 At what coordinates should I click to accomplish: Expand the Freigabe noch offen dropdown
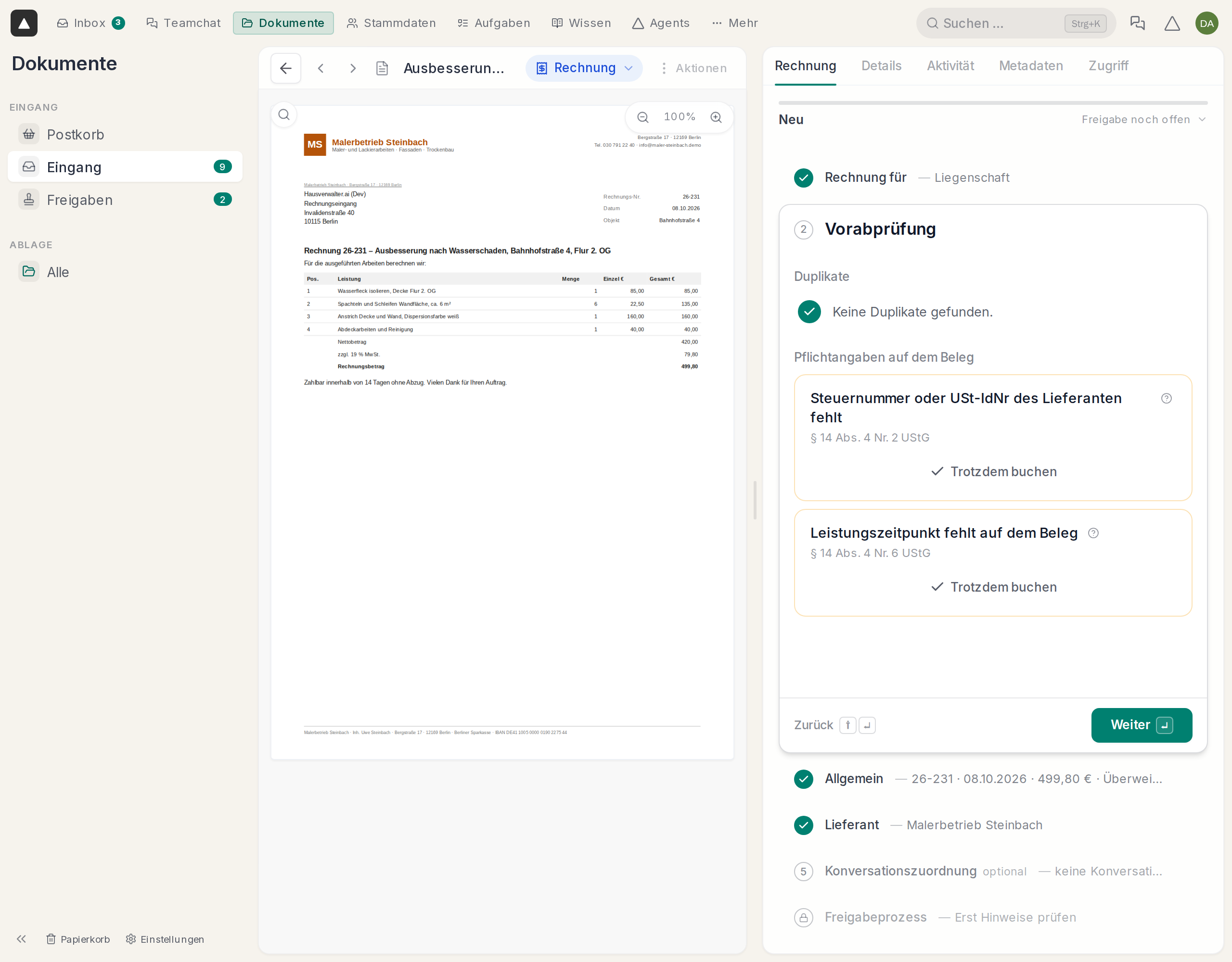click(1143, 120)
